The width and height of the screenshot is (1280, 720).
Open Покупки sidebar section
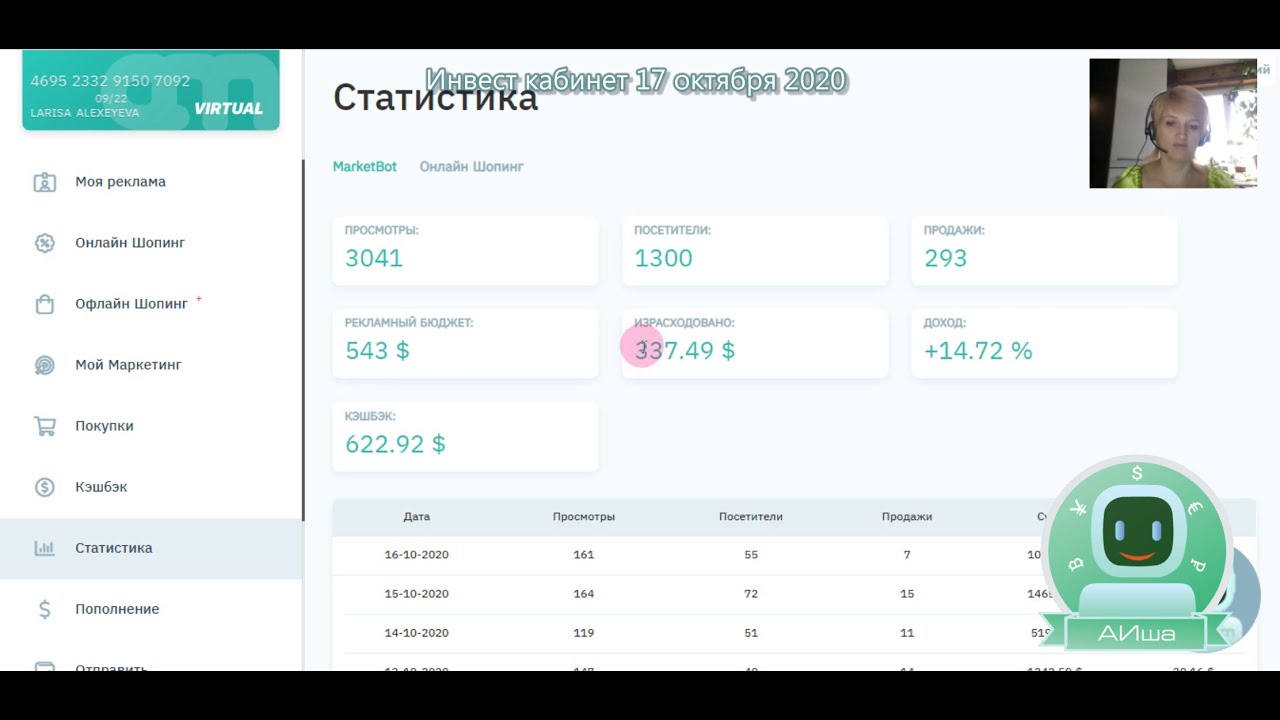click(104, 426)
